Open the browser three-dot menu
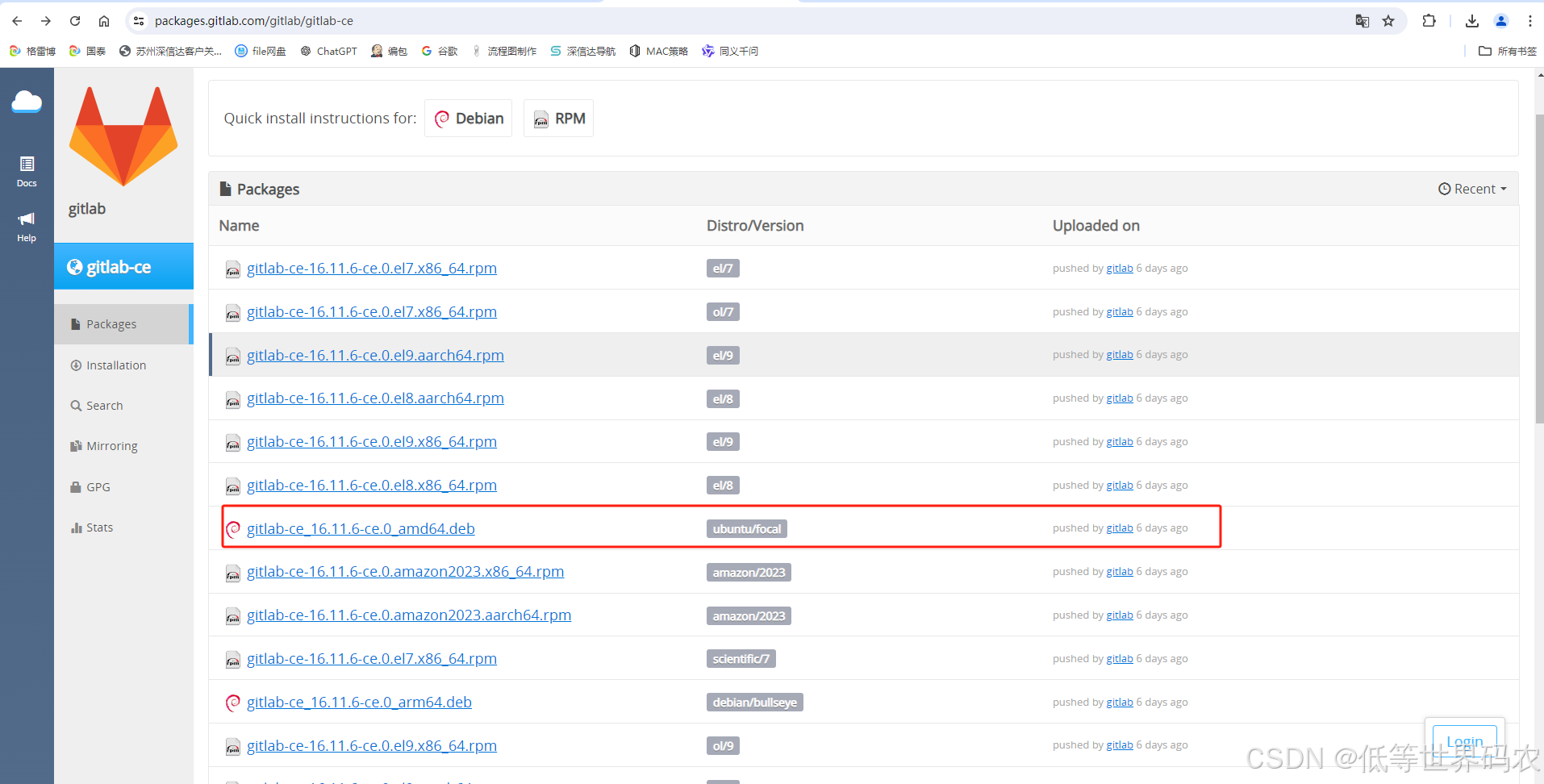Screen dimensions: 1544x784 (x=1530, y=21)
